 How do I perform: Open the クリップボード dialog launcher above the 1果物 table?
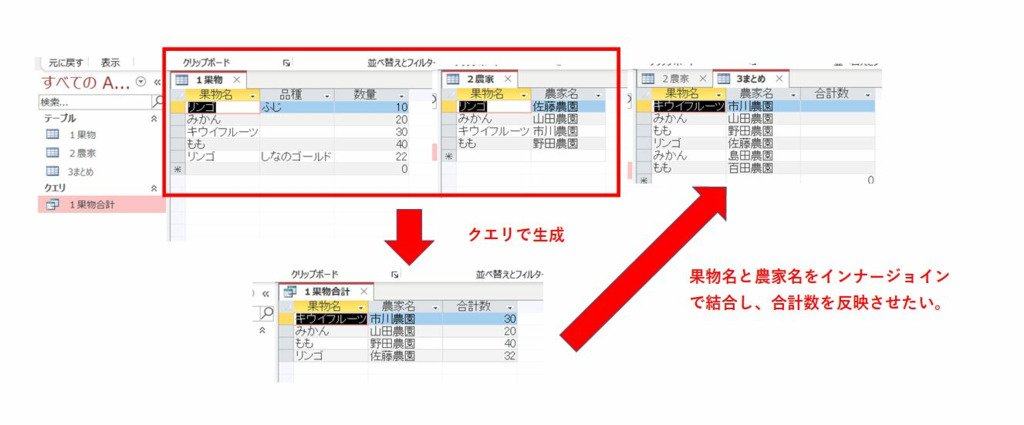pyautogui.click(x=286, y=63)
